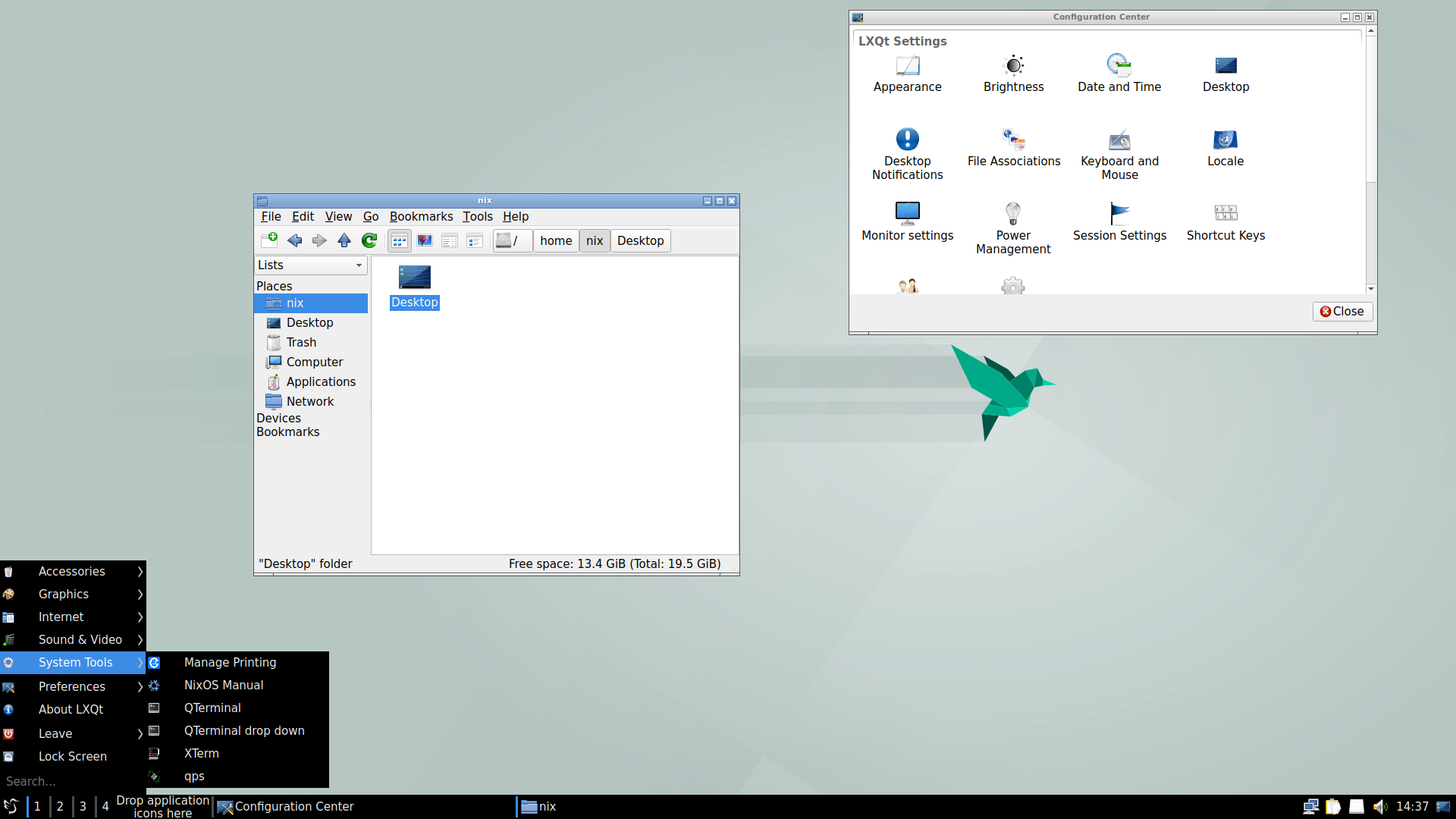The image size is (1456, 819).
Task: Switch to thumbnail view mode
Action: 425,240
